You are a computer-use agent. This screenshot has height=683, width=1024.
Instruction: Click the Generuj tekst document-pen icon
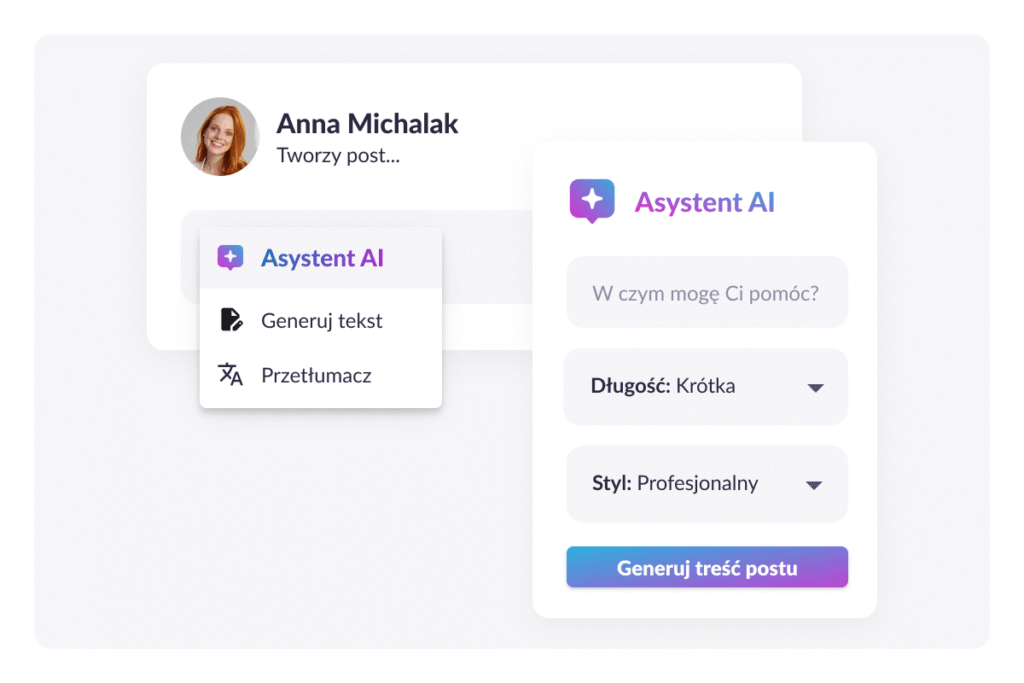[231, 320]
